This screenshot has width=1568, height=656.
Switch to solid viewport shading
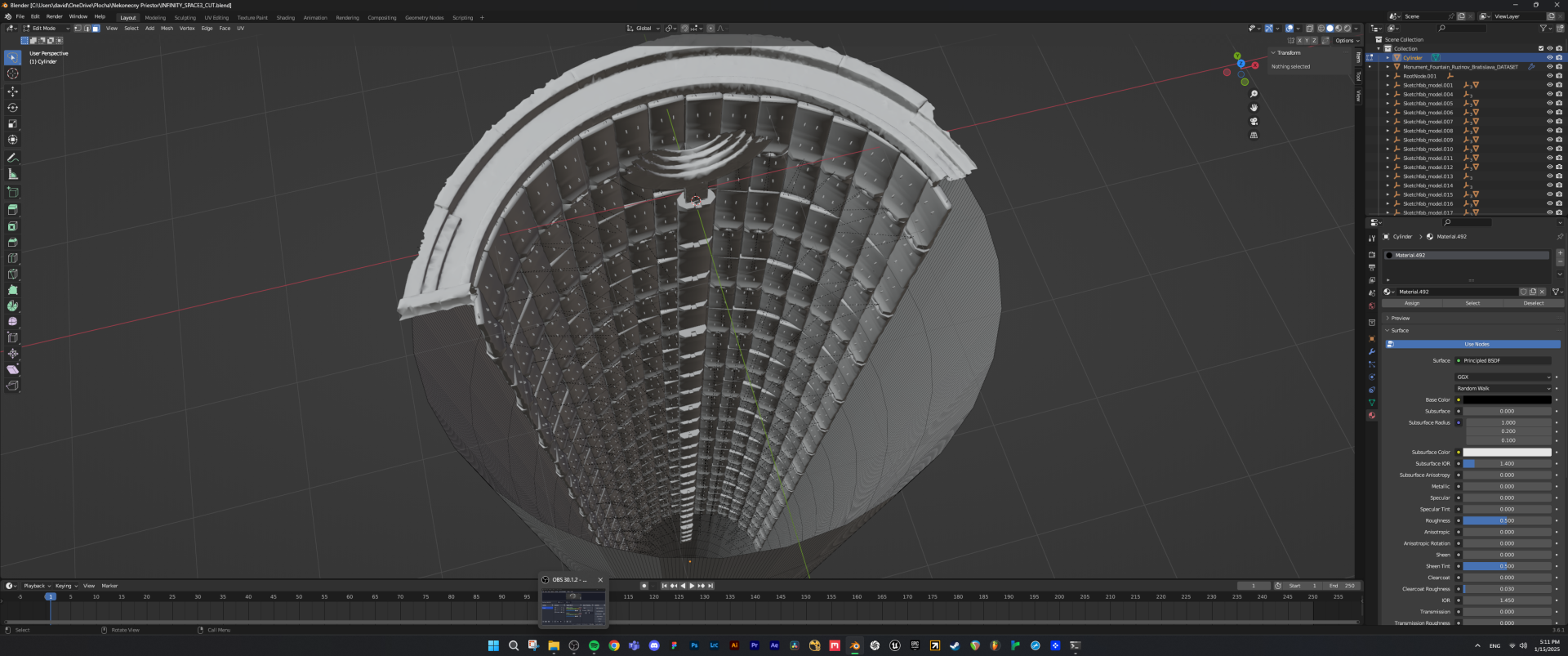(1330, 29)
